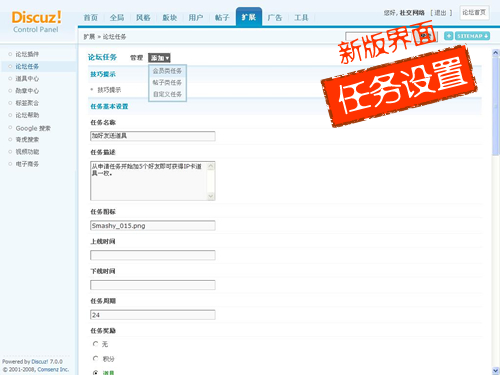
Task: Open the 工具 tab
Action: click(x=301, y=18)
